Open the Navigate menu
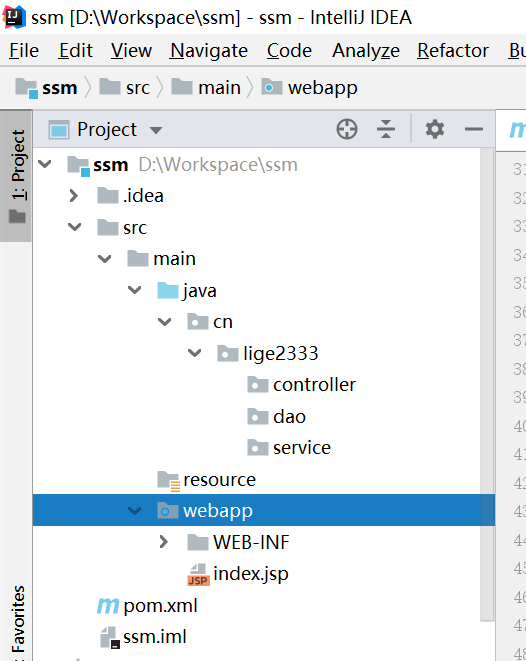526x661 pixels. 209,51
